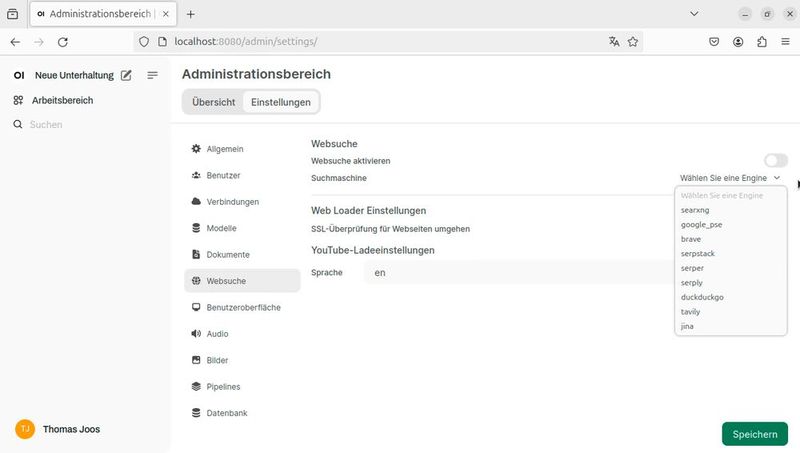Click the Neue Unterhaltung link
This screenshot has width=800, height=453.
[74, 76]
